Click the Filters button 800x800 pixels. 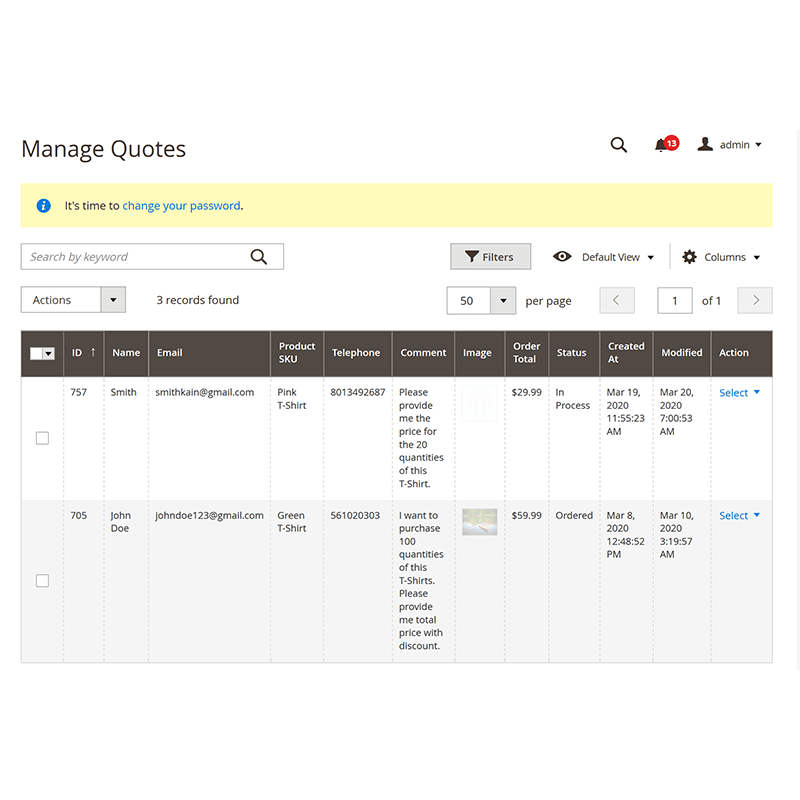pyautogui.click(x=490, y=257)
